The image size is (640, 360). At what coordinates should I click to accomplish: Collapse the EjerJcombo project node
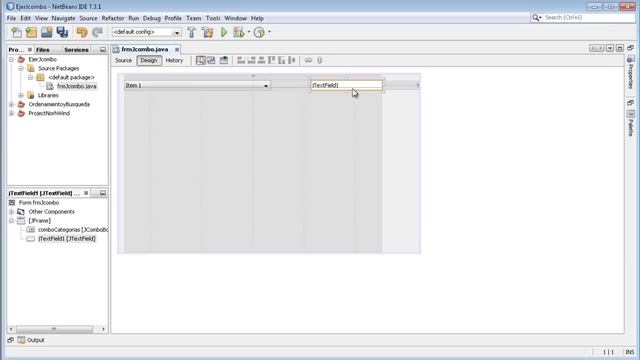click(x=12, y=60)
